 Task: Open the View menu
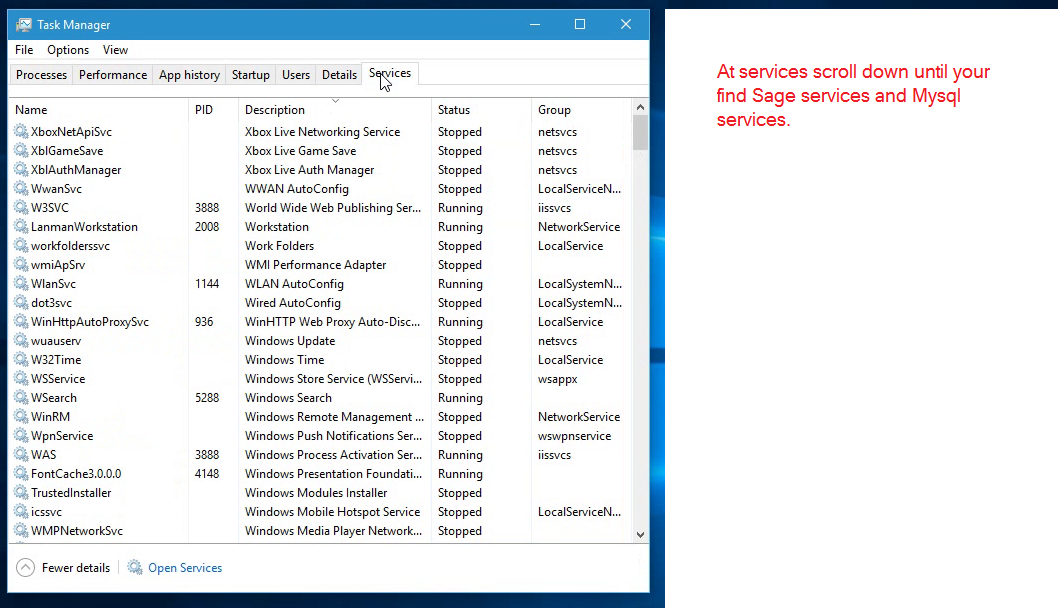point(115,50)
